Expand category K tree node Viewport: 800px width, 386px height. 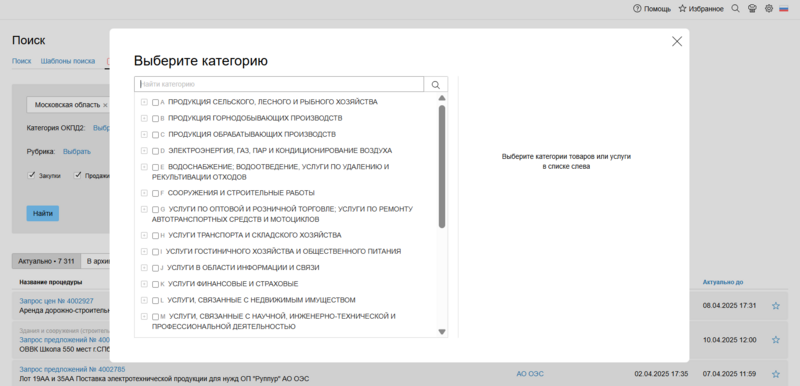[x=144, y=285]
